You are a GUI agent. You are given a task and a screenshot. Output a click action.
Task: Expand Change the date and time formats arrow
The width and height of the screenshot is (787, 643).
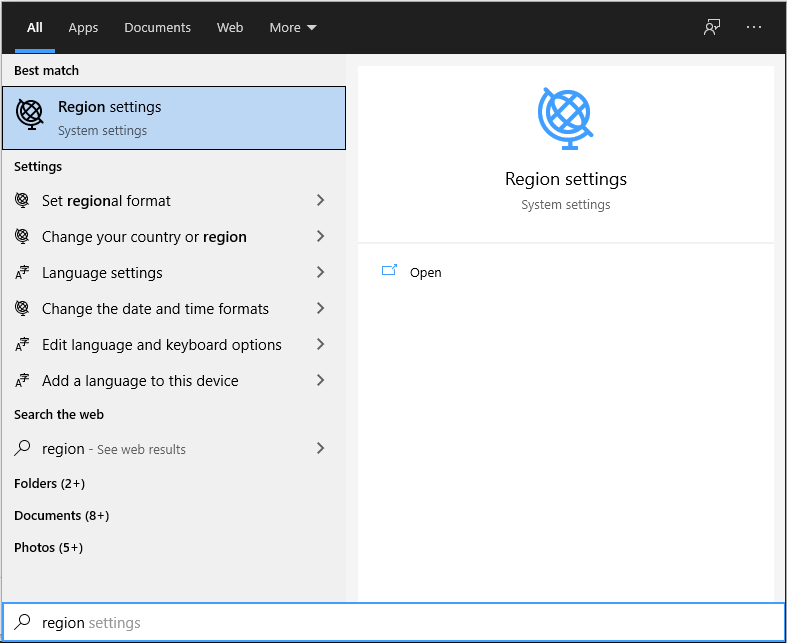tap(321, 308)
